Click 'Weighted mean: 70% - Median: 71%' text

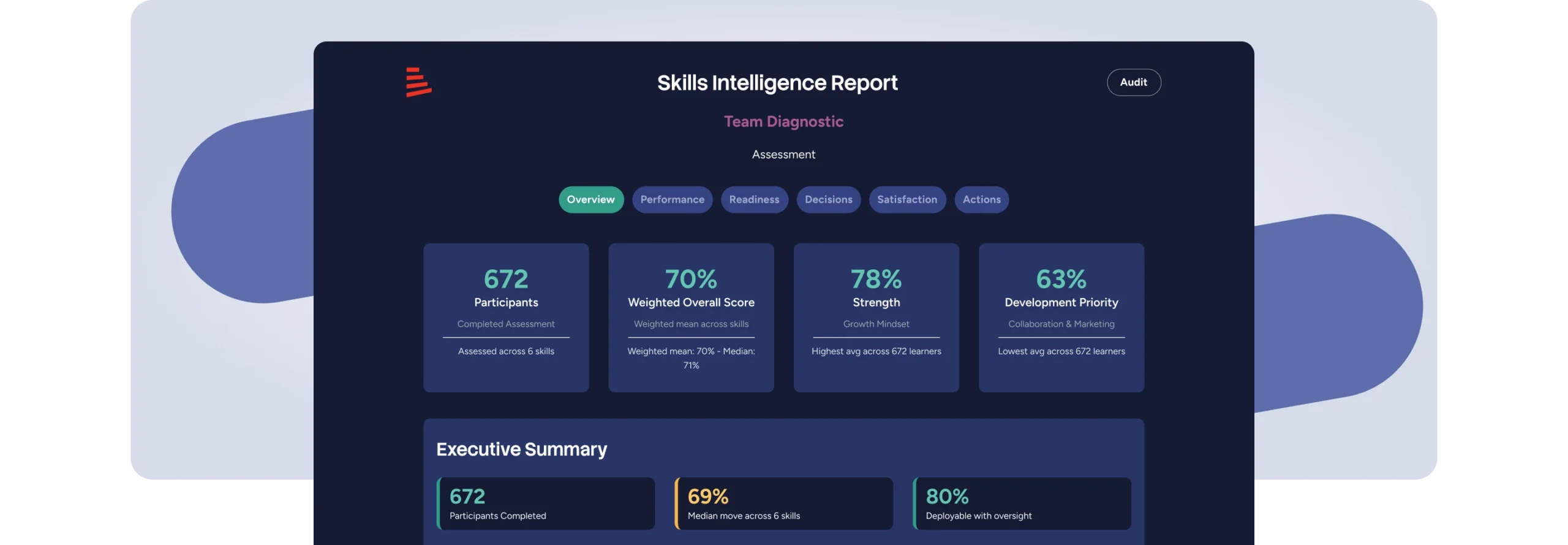click(x=691, y=358)
